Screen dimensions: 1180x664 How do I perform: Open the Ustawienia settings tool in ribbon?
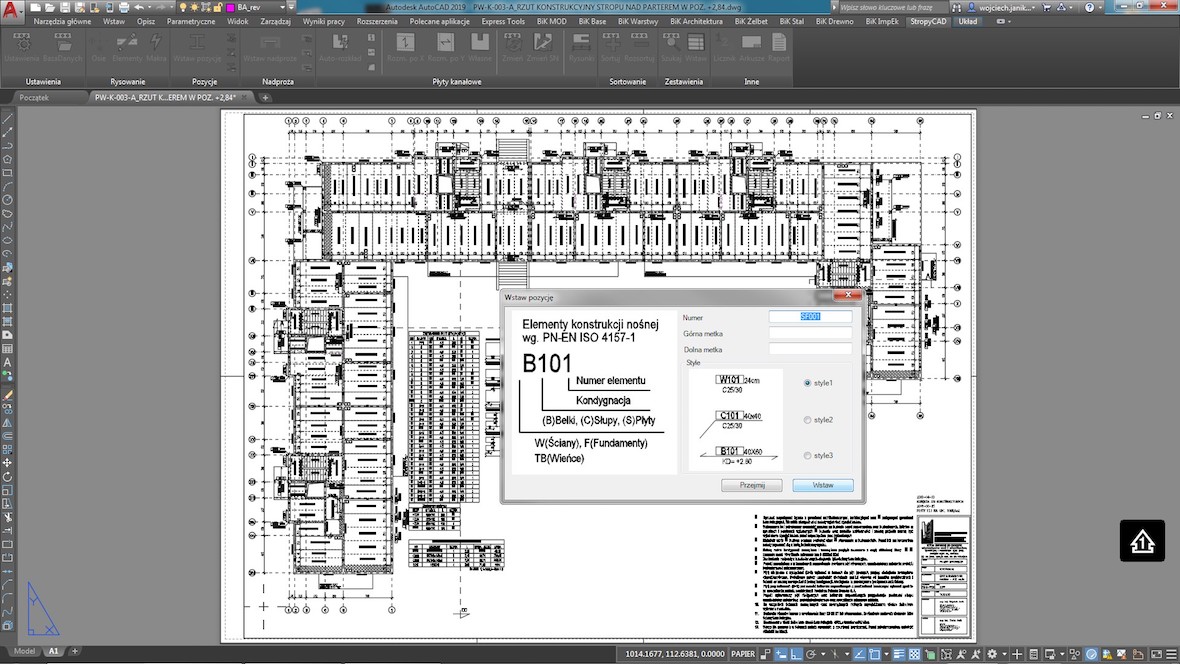pyautogui.click(x=22, y=47)
